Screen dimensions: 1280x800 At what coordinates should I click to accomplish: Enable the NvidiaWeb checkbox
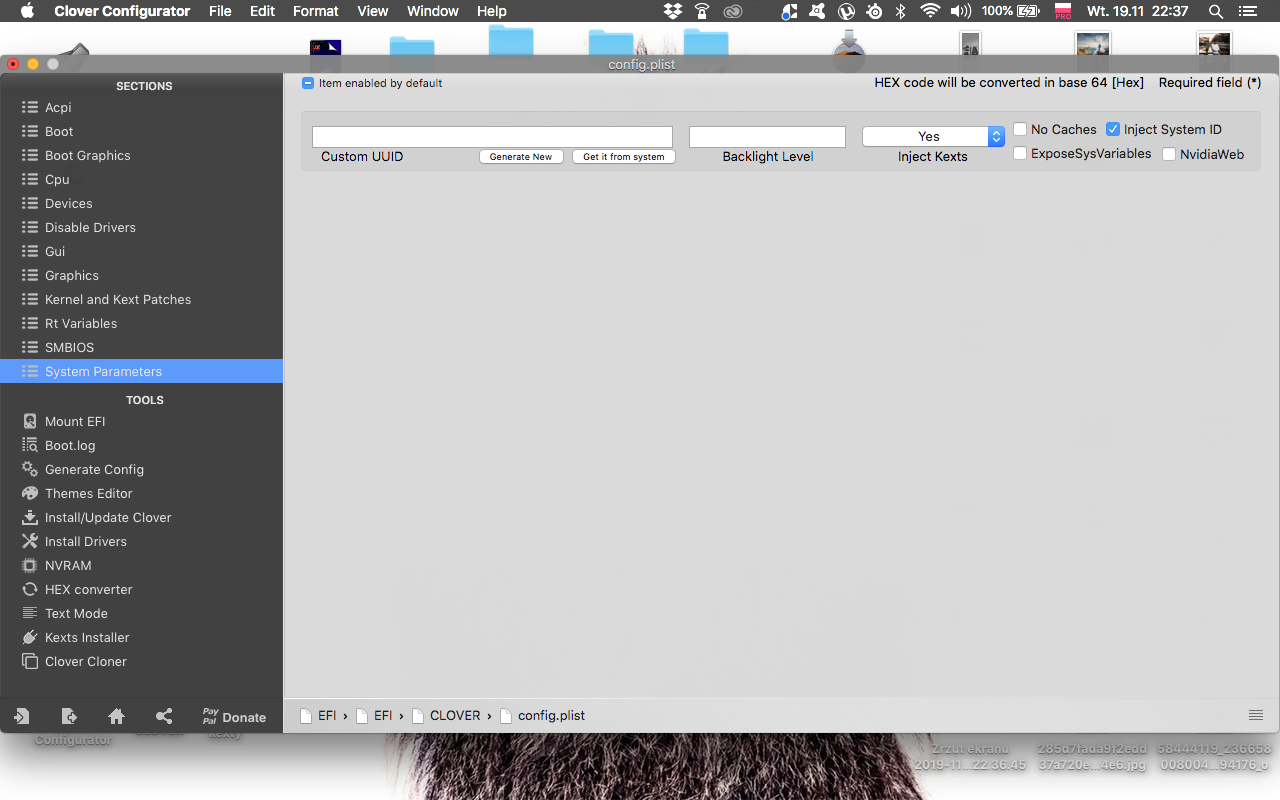click(x=1169, y=154)
